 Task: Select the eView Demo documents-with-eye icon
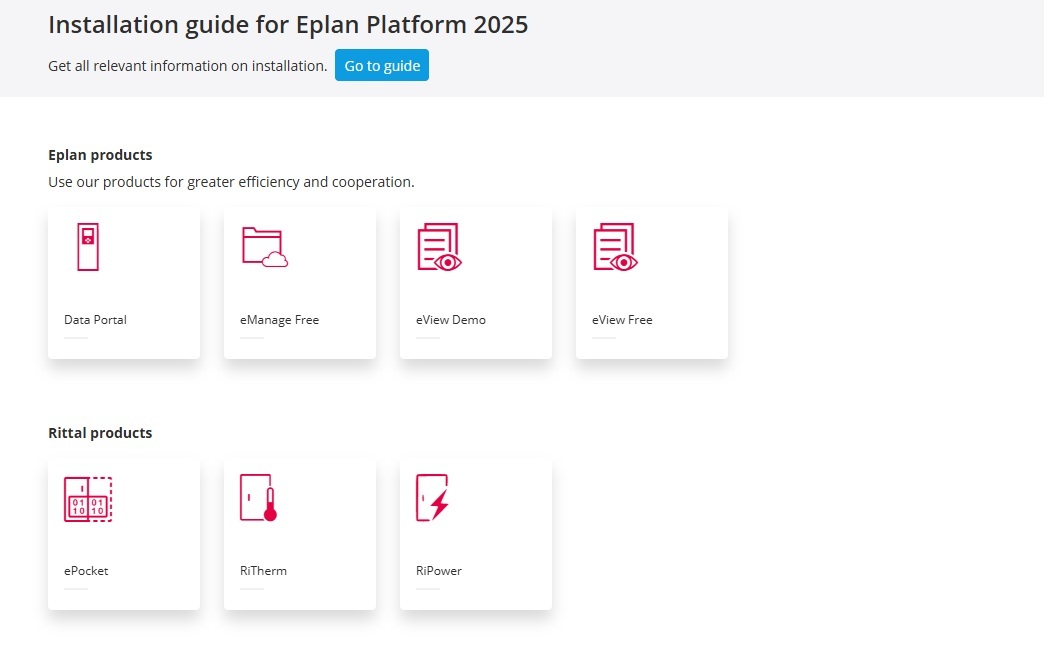pos(439,245)
